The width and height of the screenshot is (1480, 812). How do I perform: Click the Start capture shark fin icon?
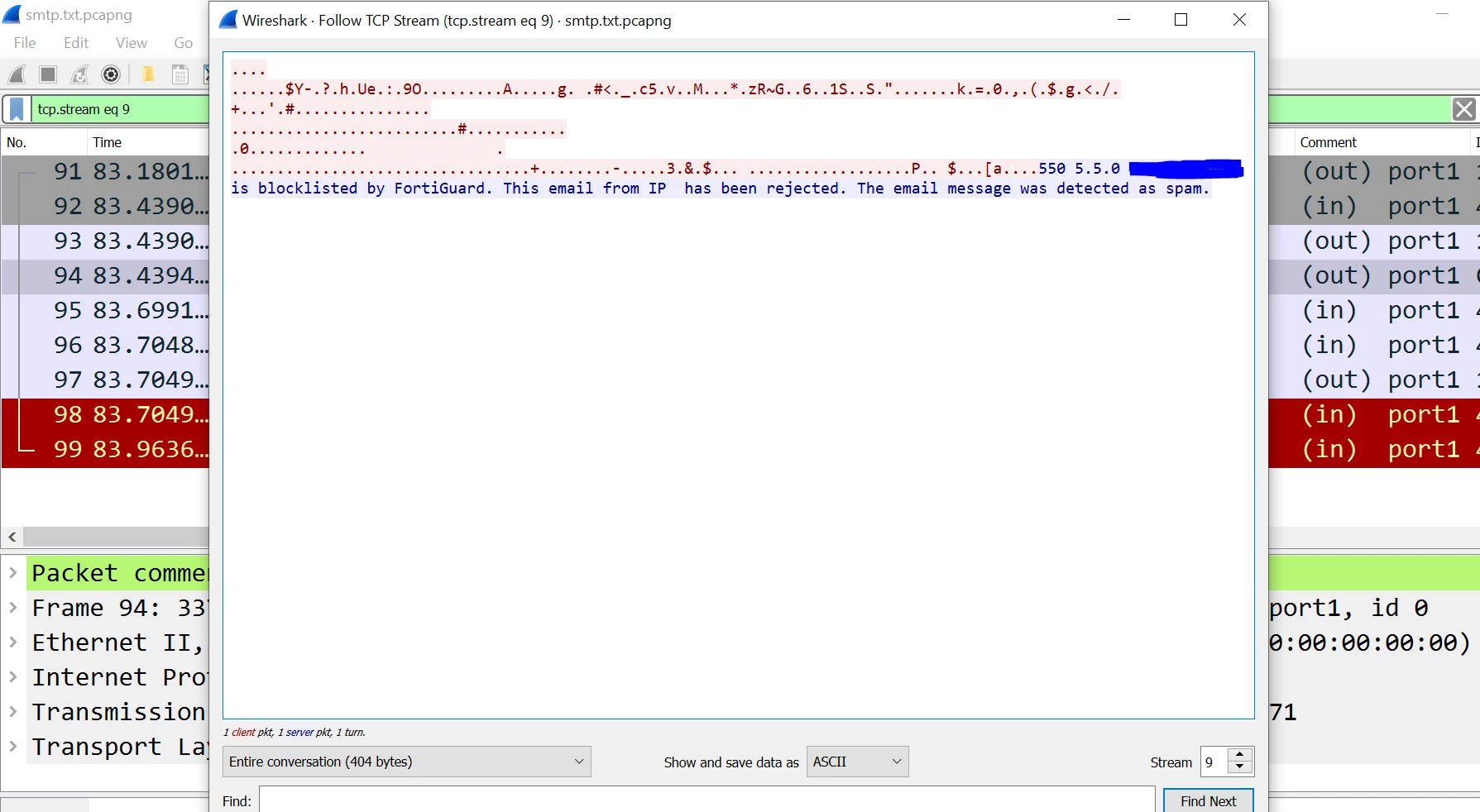coord(17,74)
